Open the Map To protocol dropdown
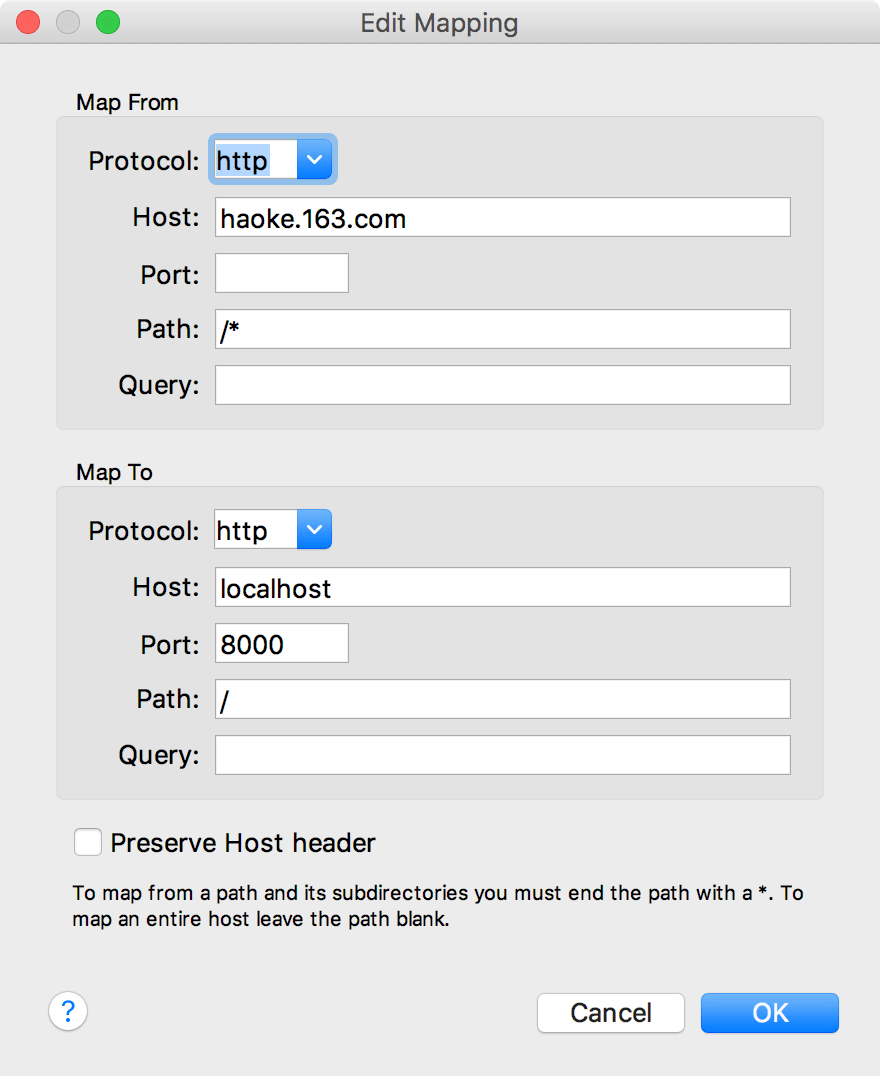Screen dimensions: 880x1076 (x=314, y=530)
